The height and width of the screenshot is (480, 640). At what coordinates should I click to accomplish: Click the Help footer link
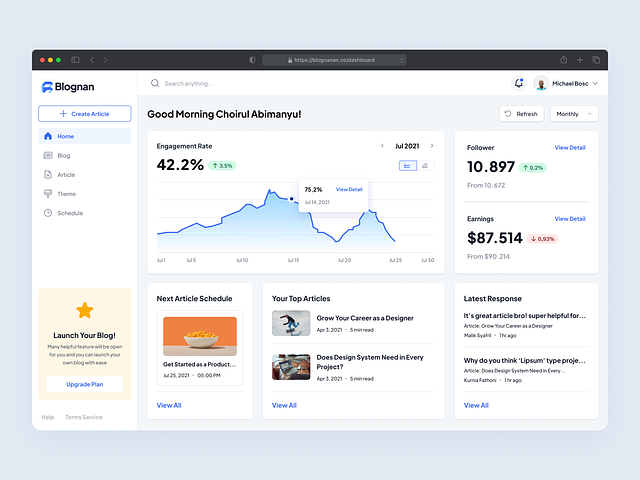[48, 417]
